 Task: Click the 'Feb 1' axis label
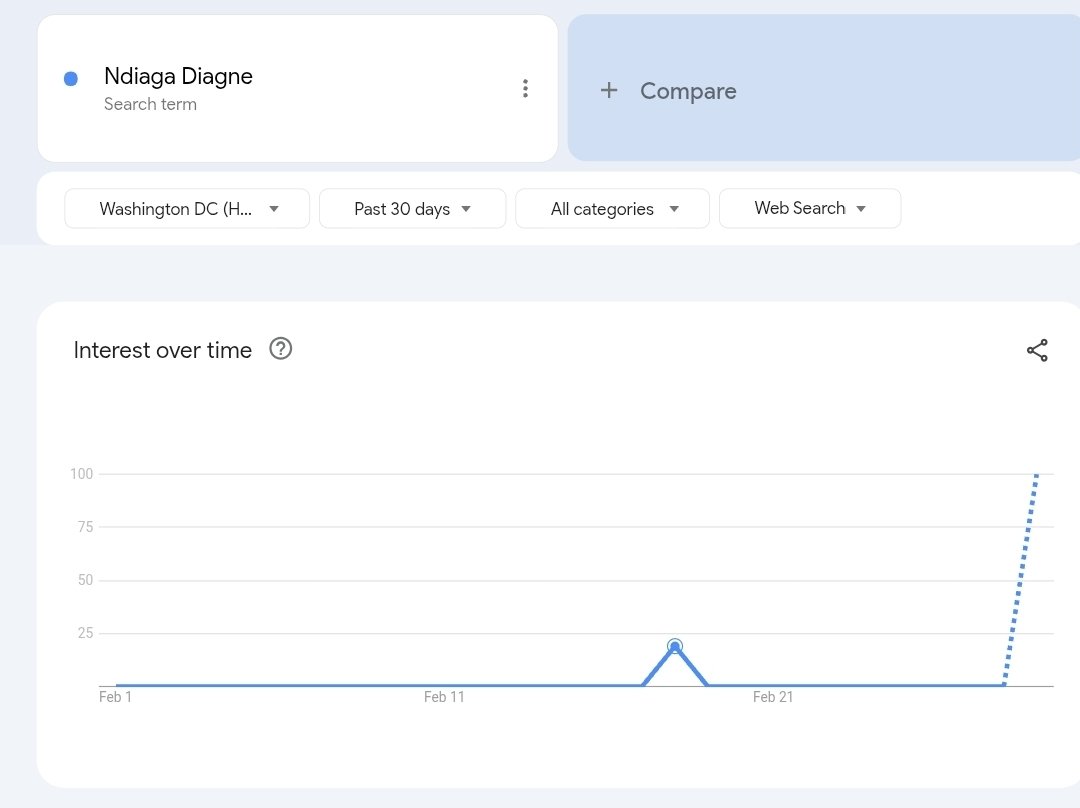(x=115, y=697)
